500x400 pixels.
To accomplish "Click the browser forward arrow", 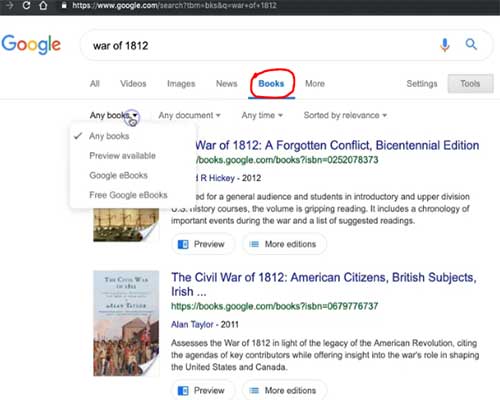I will pyautogui.click(x=9, y=5).
